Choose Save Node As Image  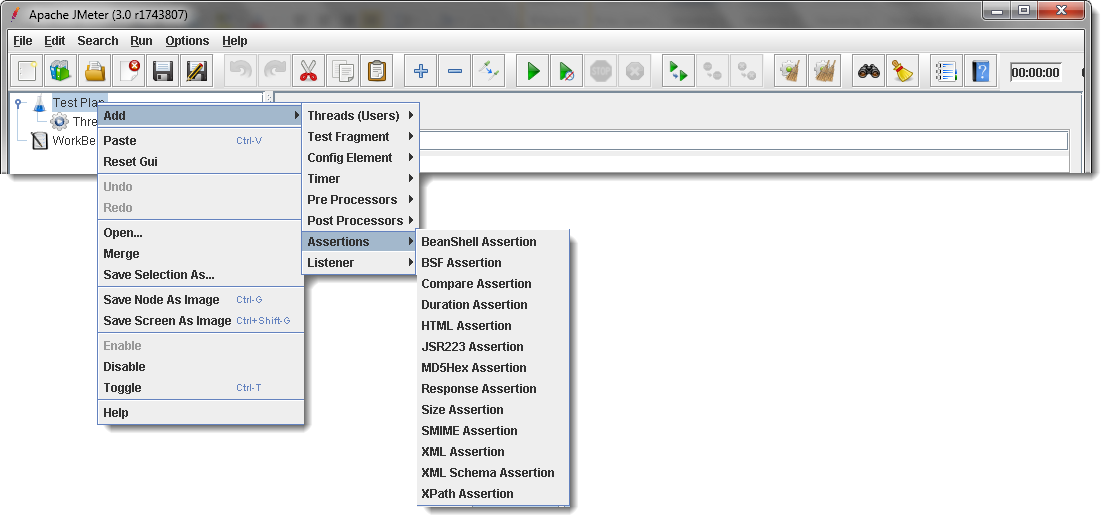point(201,300)
